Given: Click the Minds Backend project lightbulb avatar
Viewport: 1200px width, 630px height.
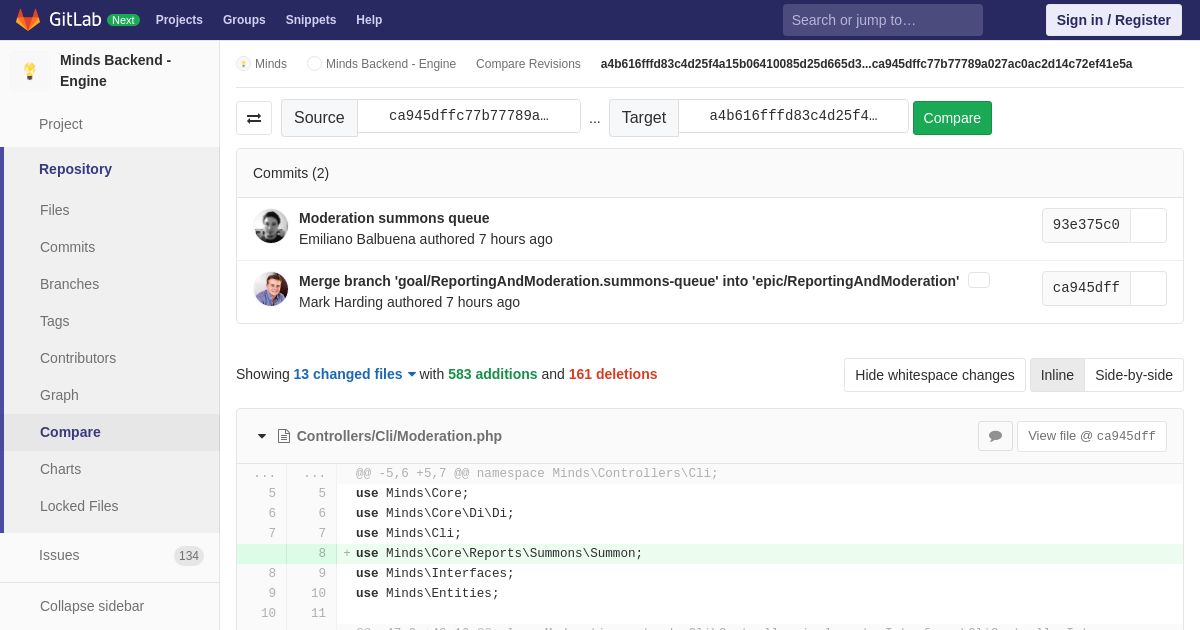Looking at the screenshot, I should [30, 71].
